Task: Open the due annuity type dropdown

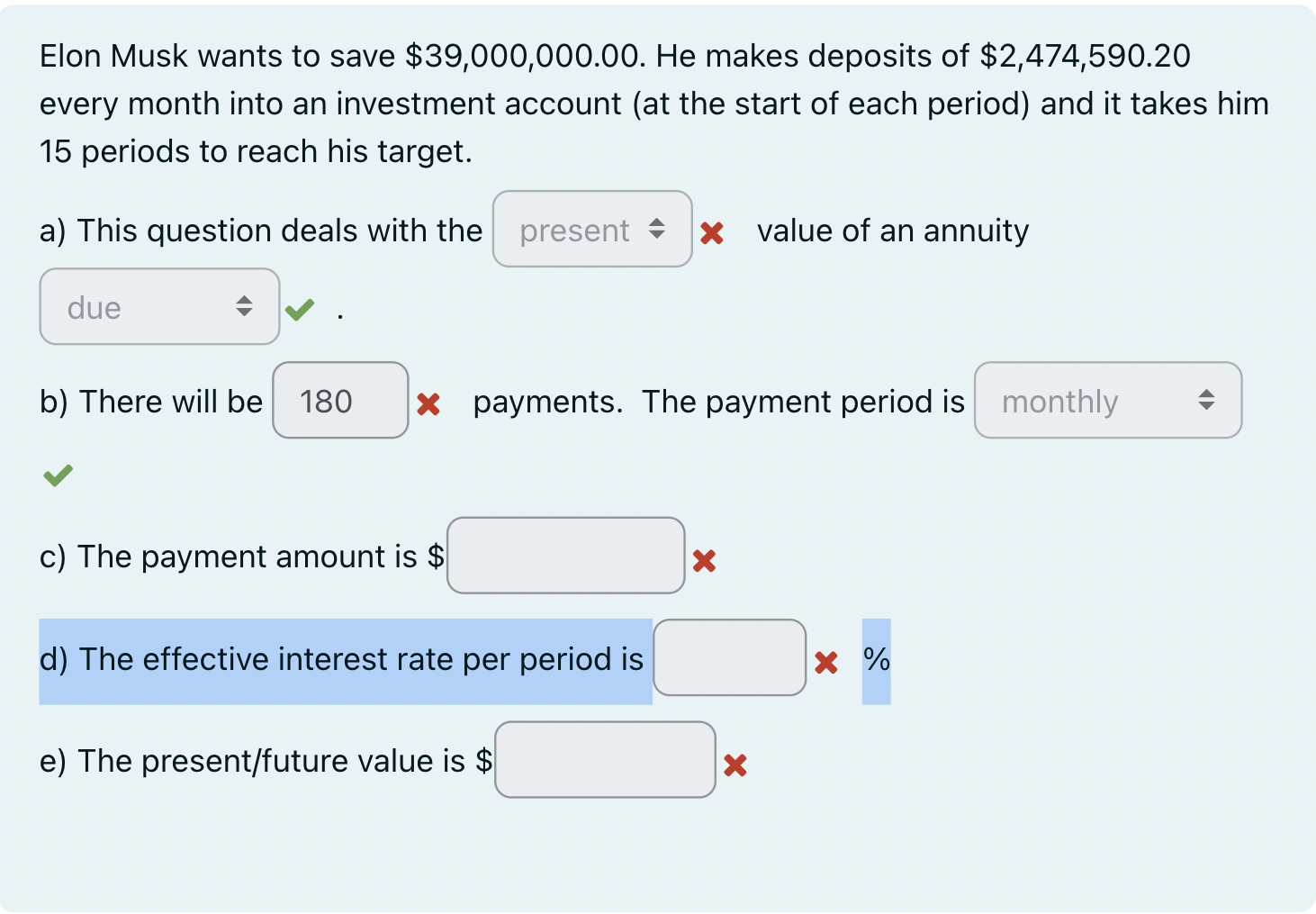Action: point(158,306)
